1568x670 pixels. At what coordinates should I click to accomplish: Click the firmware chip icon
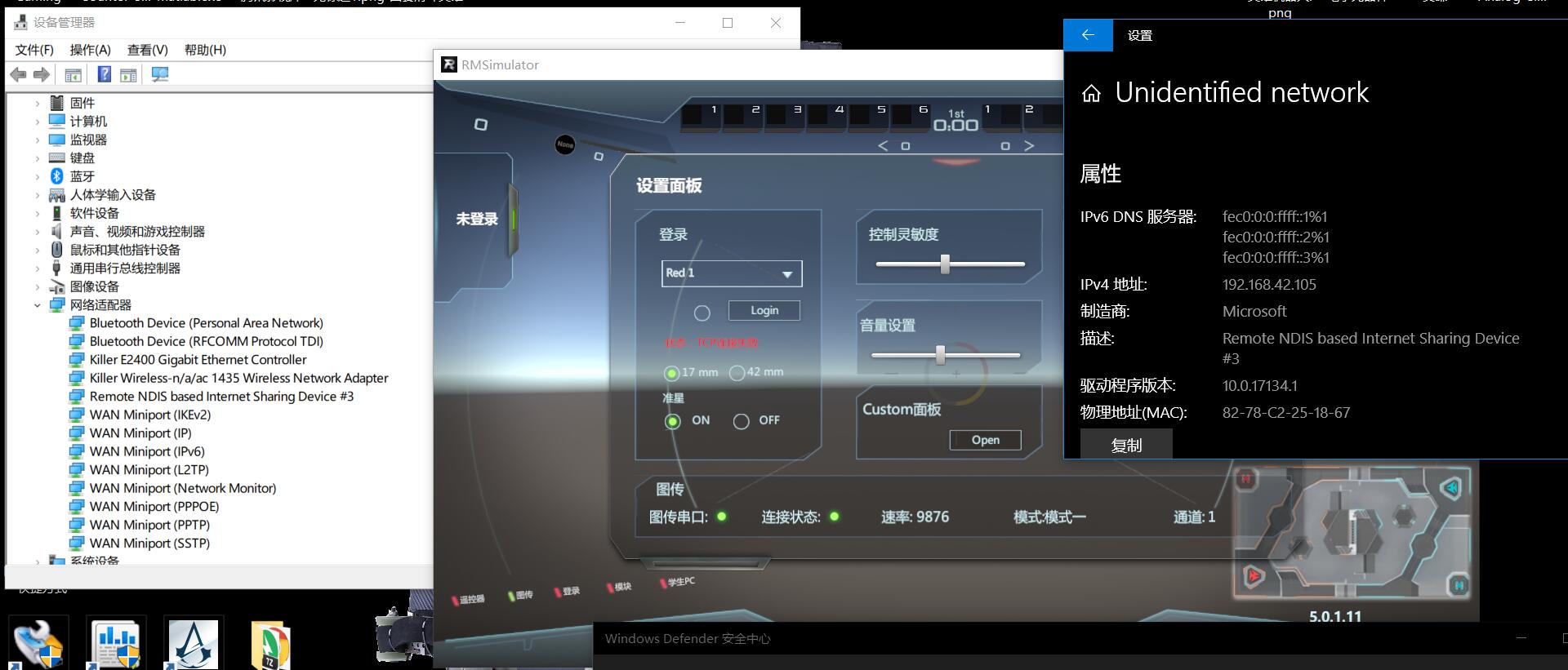pos(56,103)
